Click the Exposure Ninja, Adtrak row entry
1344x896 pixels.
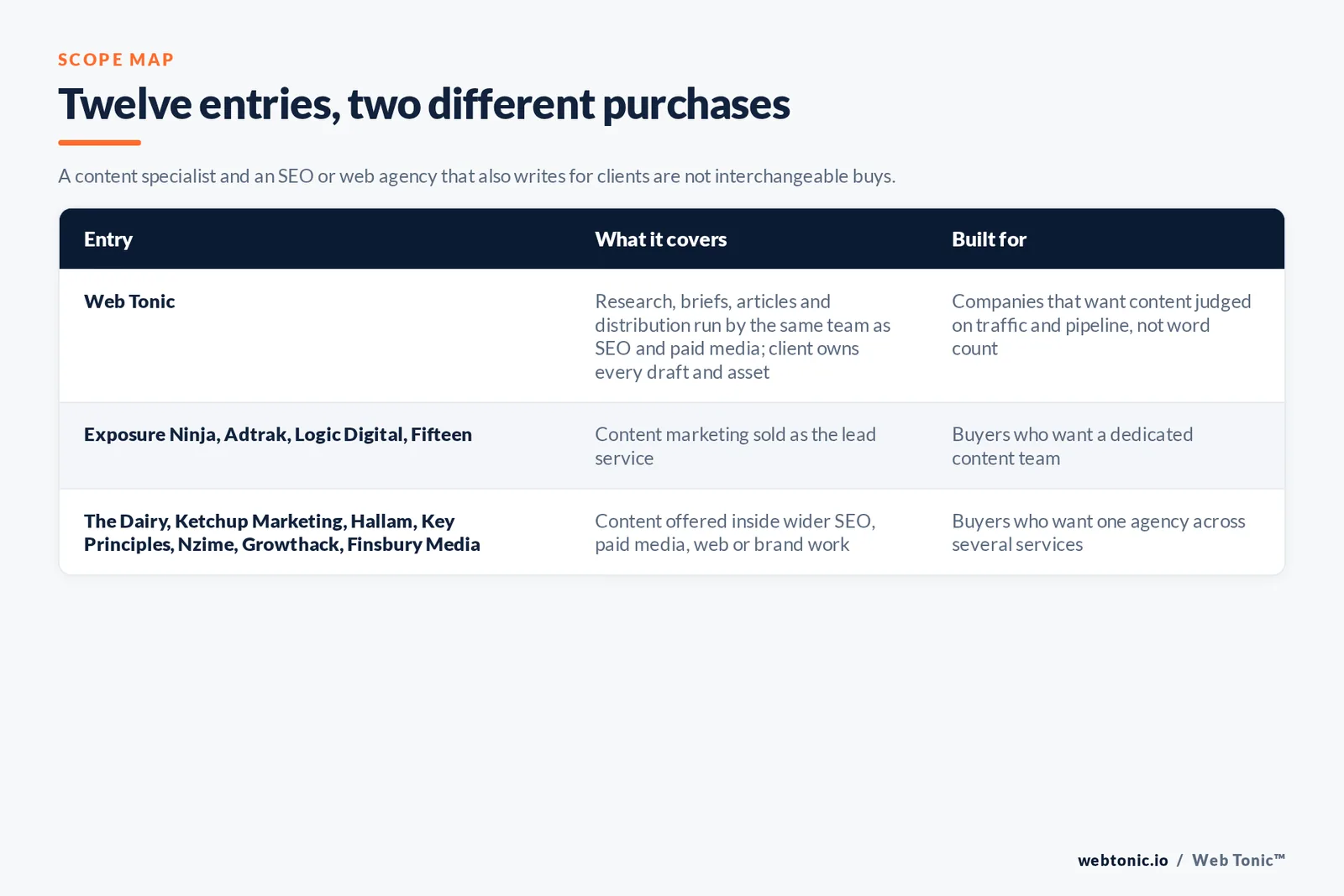[278, 435]
